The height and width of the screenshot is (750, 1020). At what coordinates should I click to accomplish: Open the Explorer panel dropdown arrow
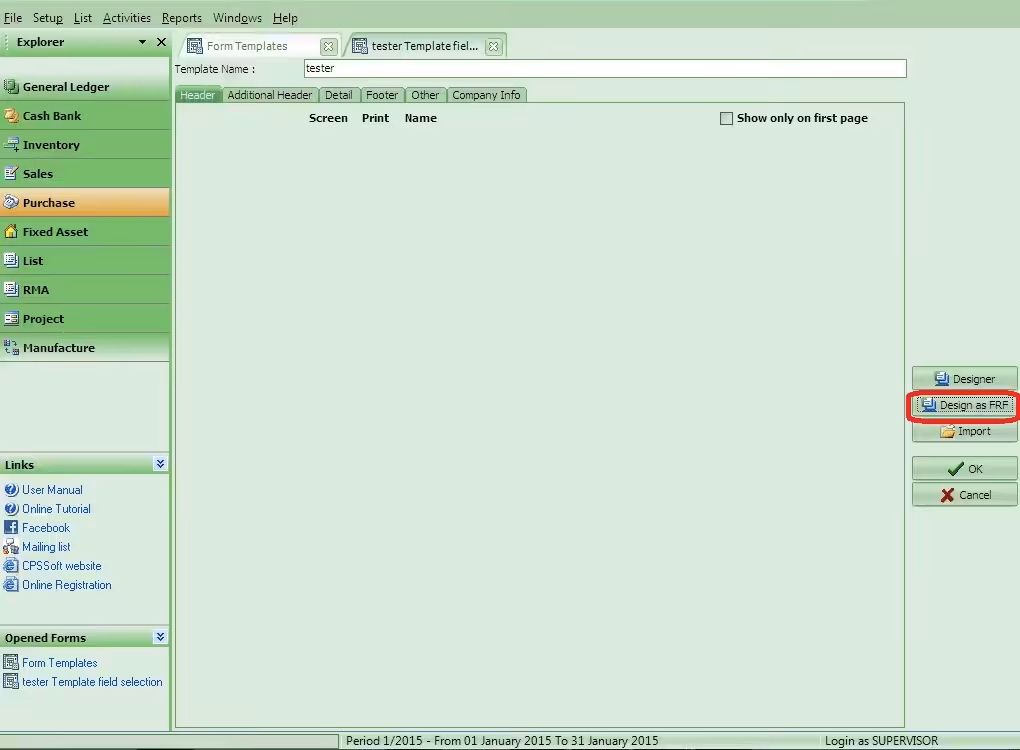pyautogui.click(x=142, y=42)
